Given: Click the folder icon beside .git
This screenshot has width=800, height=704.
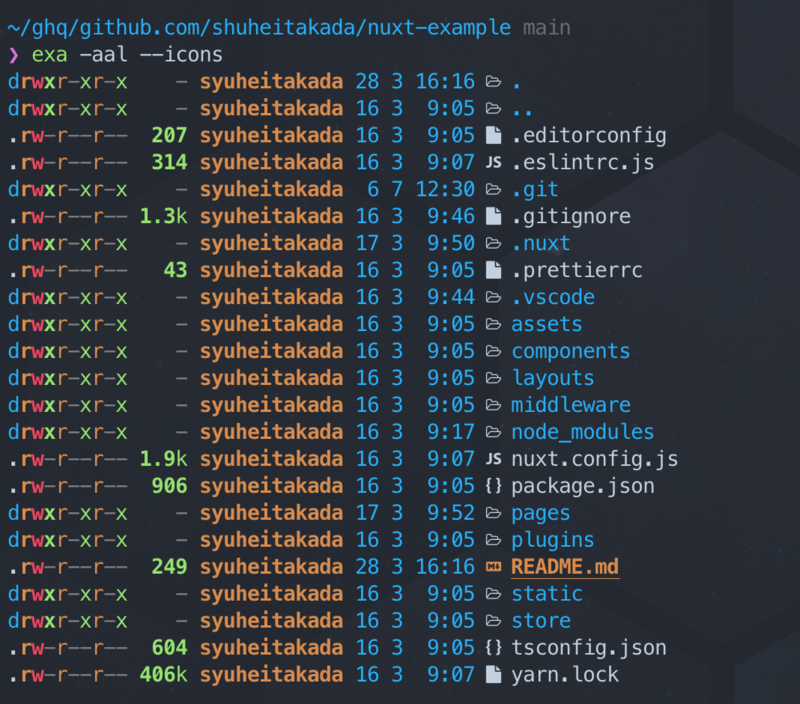Looking at the screenshot, I should click(493, 190).
